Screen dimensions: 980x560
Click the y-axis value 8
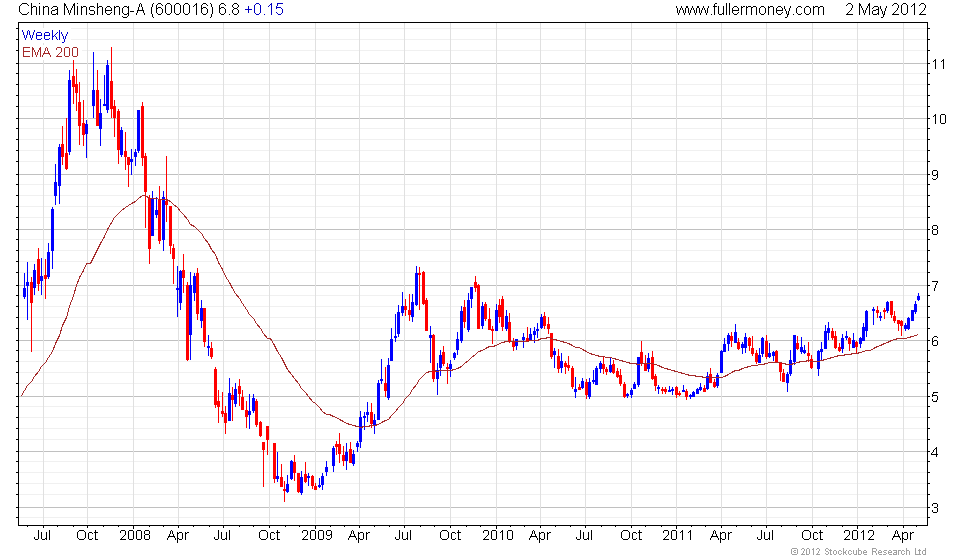(x=935, y=230)
